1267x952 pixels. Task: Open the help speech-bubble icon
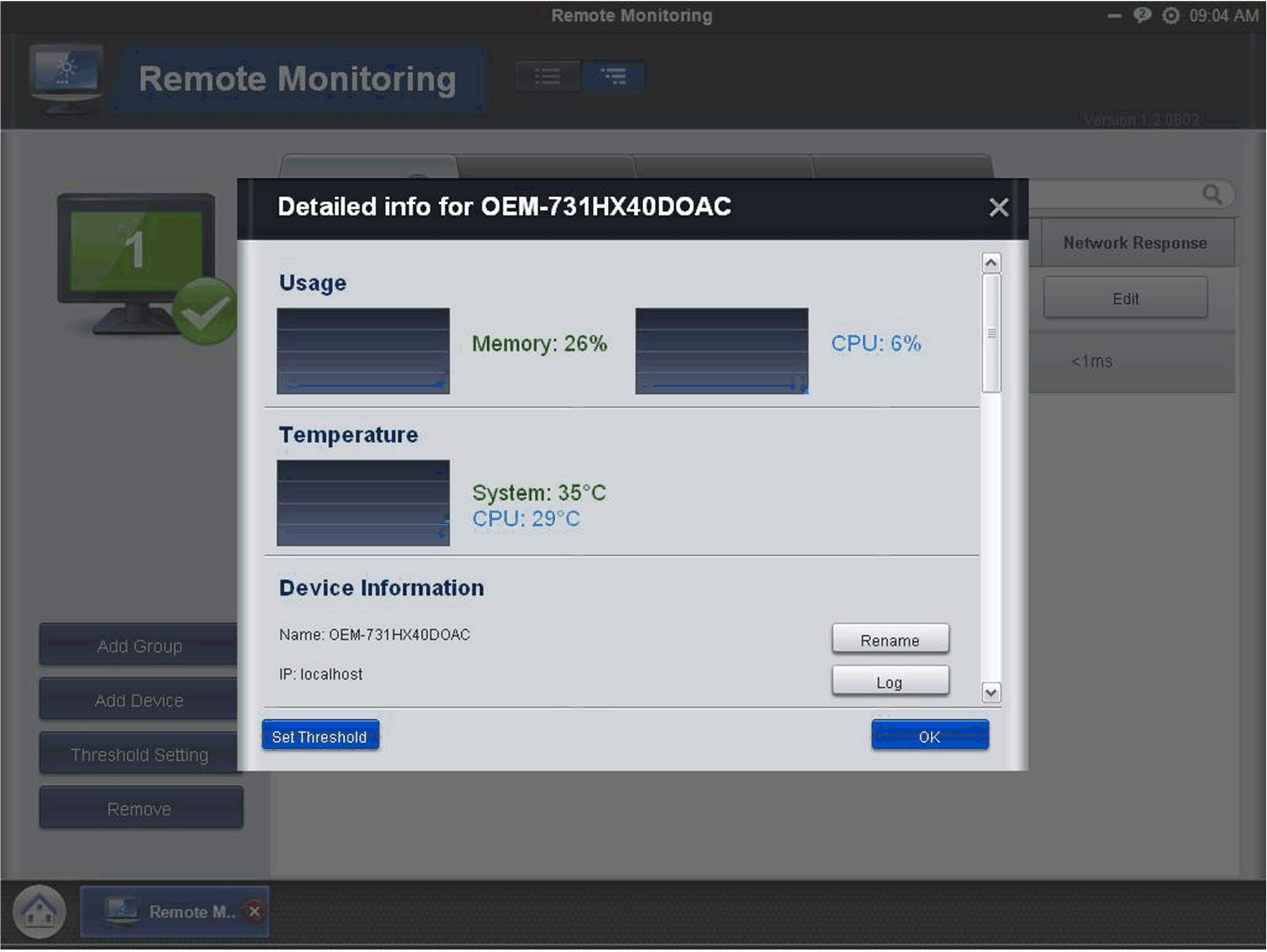(x=1142, y=16)
